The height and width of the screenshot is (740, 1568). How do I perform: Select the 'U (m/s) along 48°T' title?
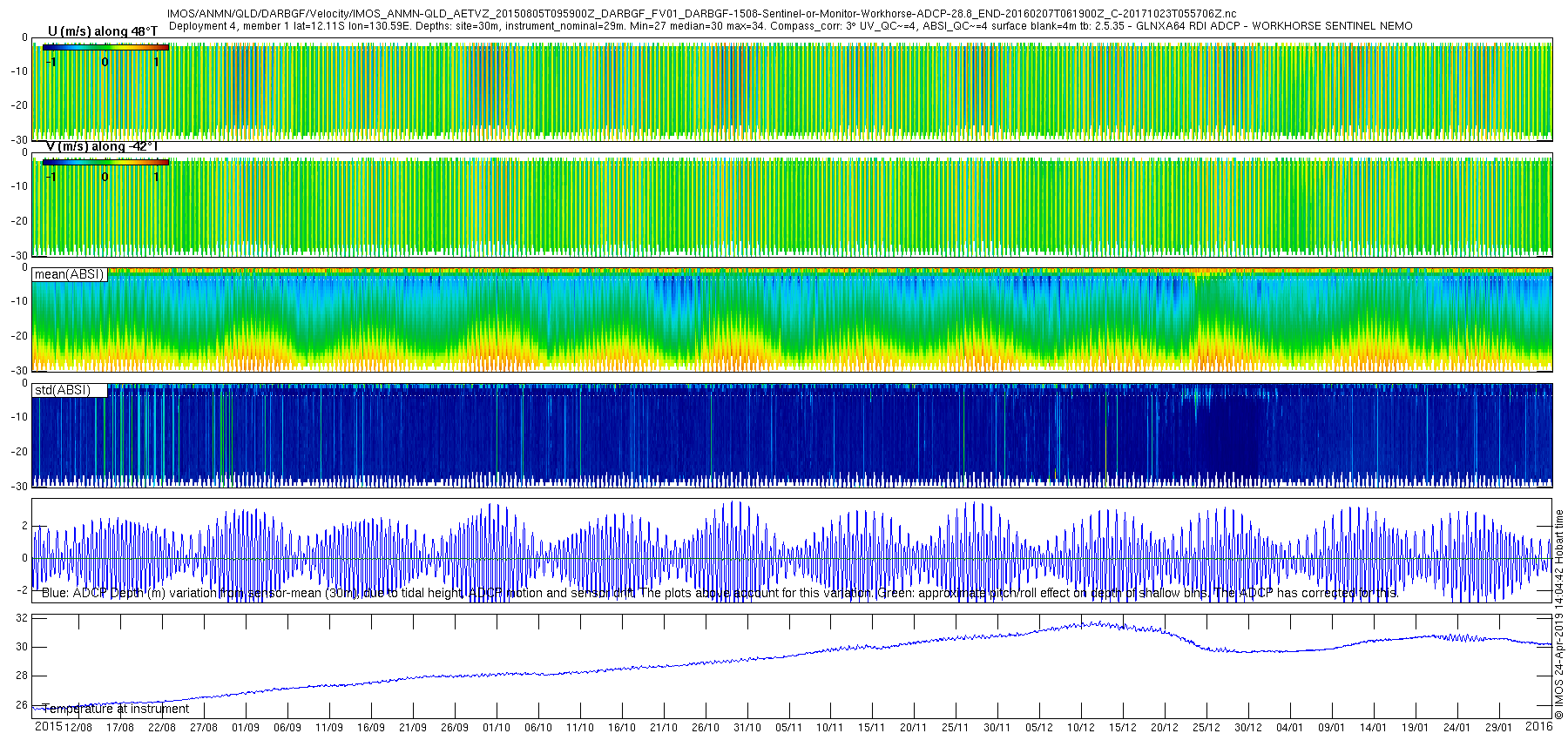(103, 31)
